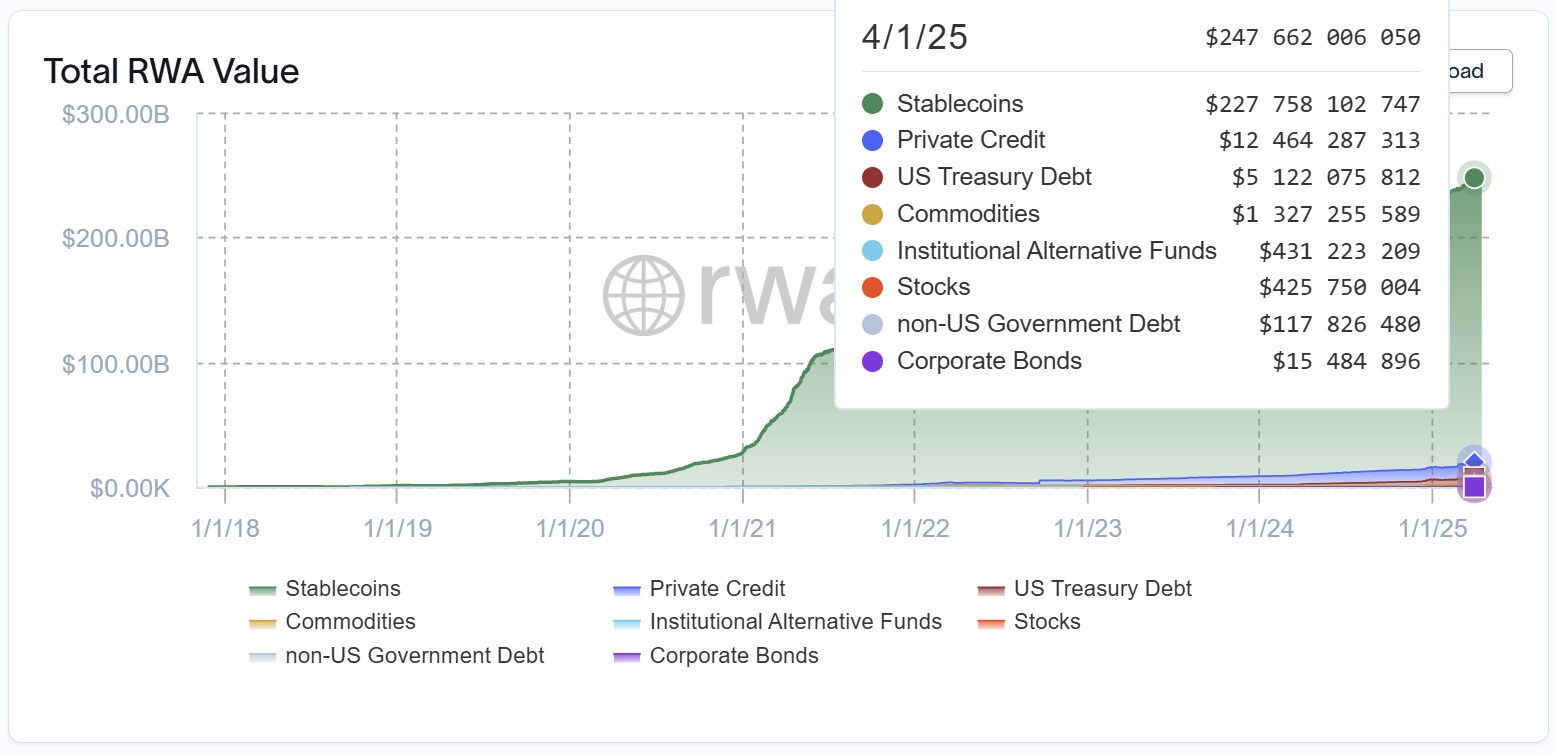Hide Corporate Bonds series in legend
Image resolution: width=1557 pixels, height=754 pixels.
[x=716, y=656]
